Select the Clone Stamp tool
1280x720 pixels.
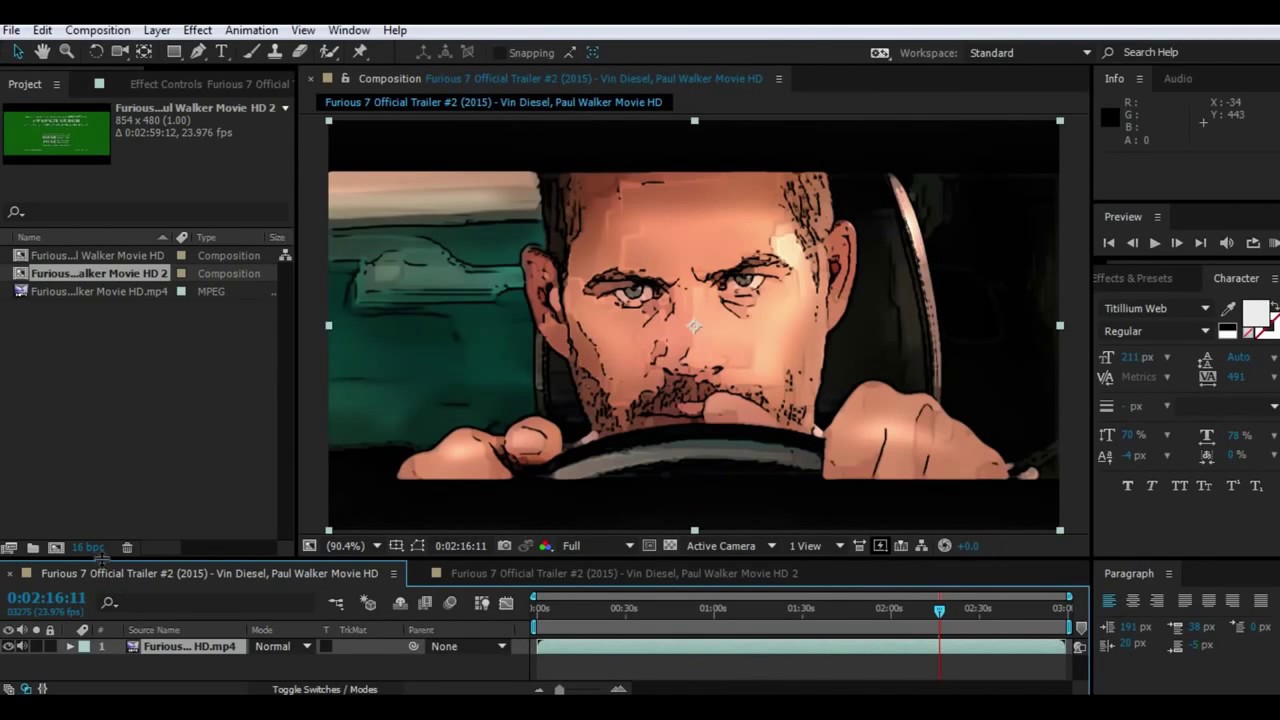click(275, 52)
